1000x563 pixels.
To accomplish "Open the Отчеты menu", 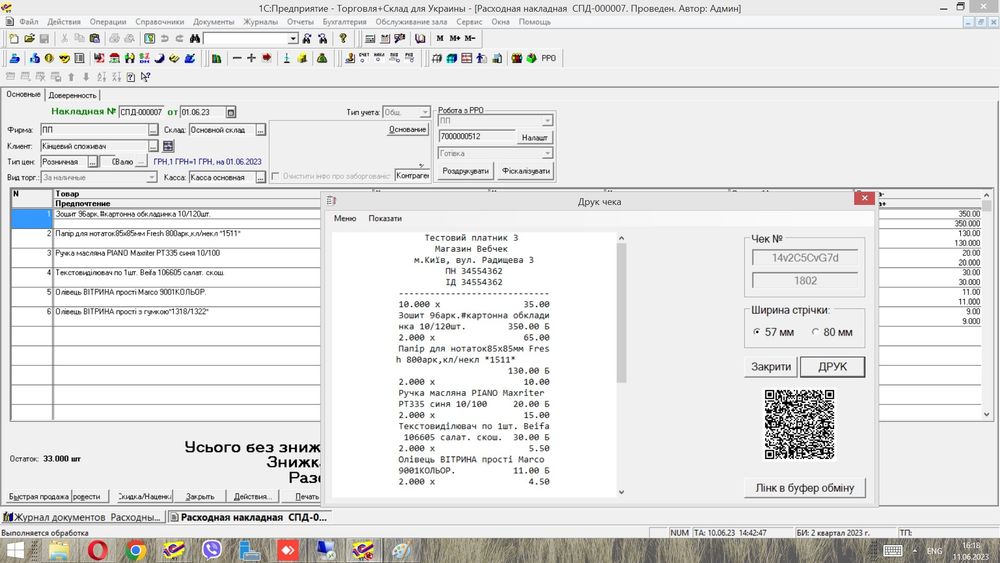I will point(302,21).
